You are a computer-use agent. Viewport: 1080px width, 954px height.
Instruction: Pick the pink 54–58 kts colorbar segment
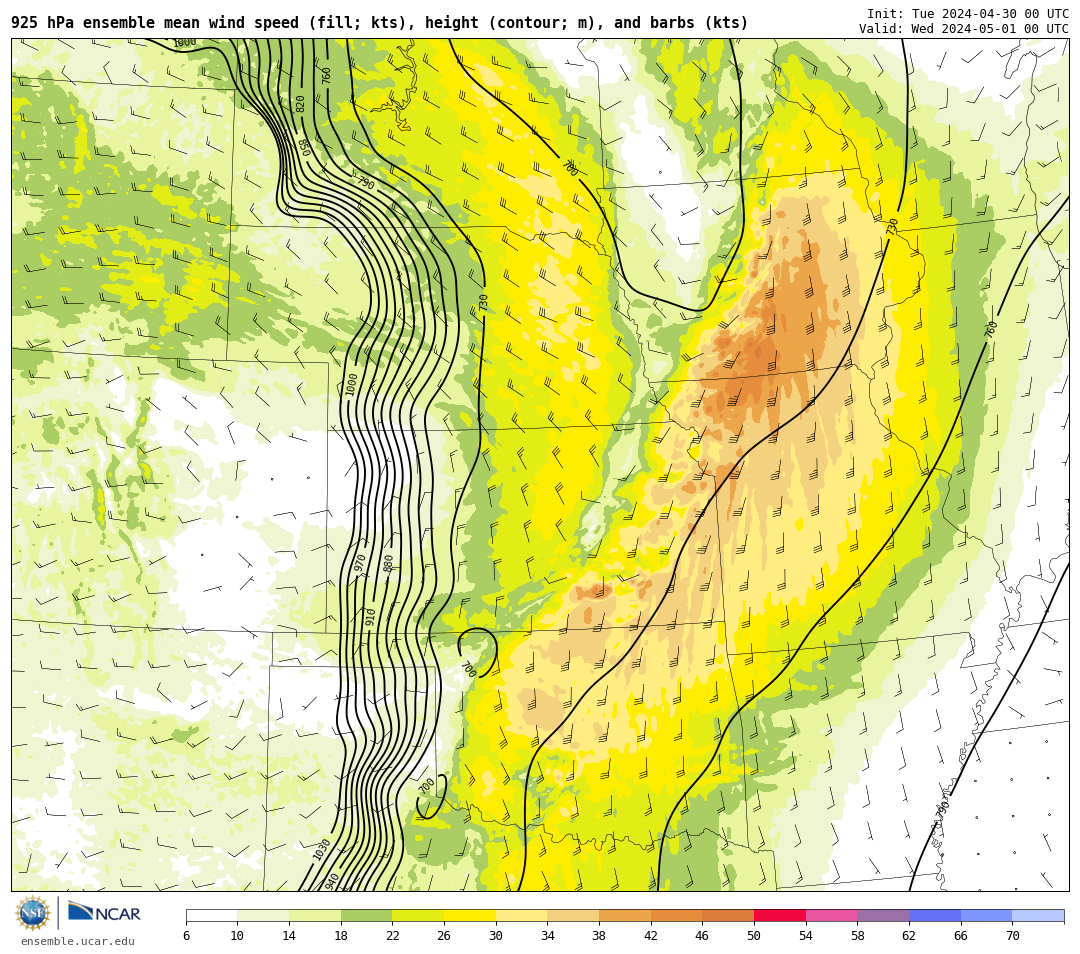click(831, 915)
